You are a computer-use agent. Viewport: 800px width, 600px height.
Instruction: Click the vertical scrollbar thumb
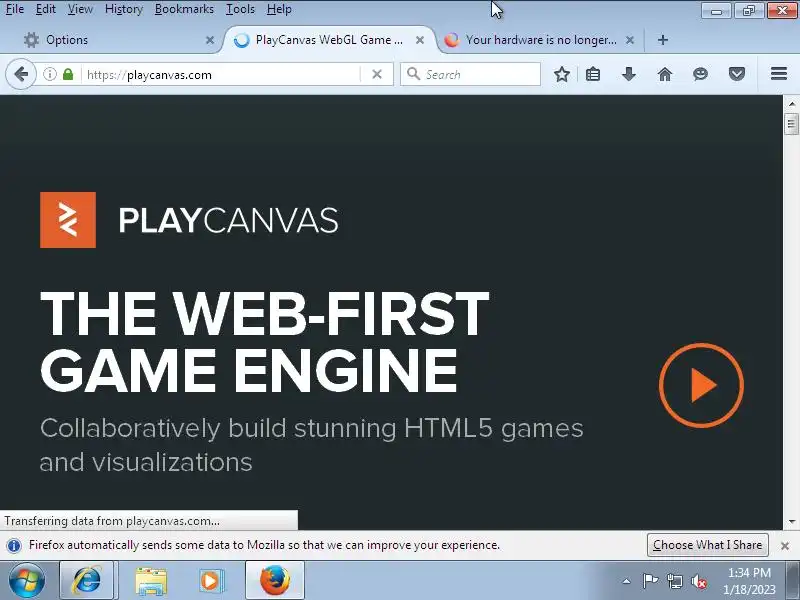[792, 123]
